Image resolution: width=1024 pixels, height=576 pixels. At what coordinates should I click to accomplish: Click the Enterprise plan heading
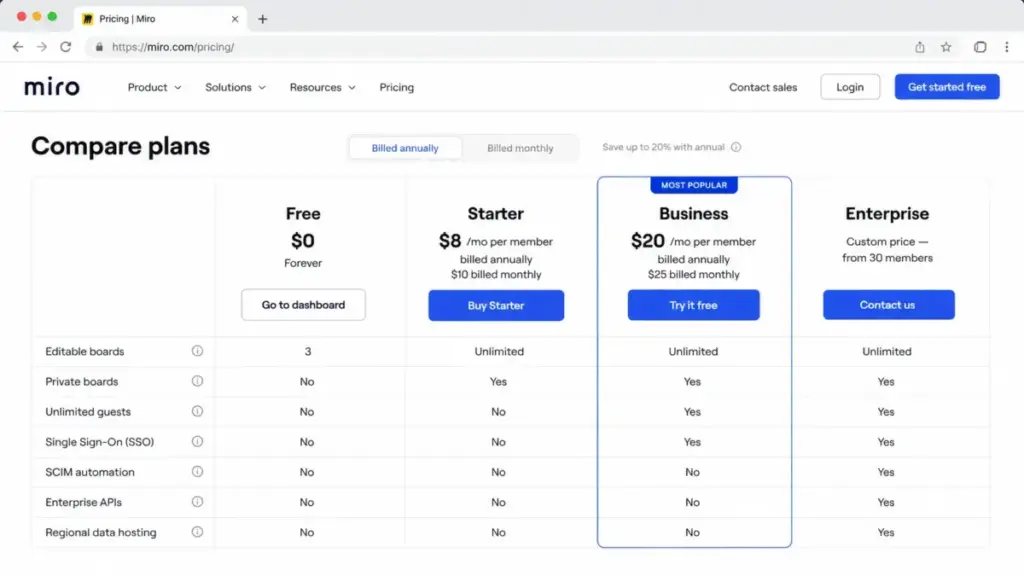(887, 214)
